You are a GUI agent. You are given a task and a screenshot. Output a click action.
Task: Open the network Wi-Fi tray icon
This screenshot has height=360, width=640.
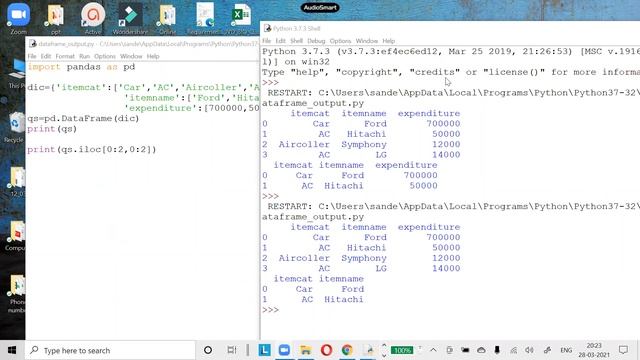pyautogui.click(x=513, y=350)
